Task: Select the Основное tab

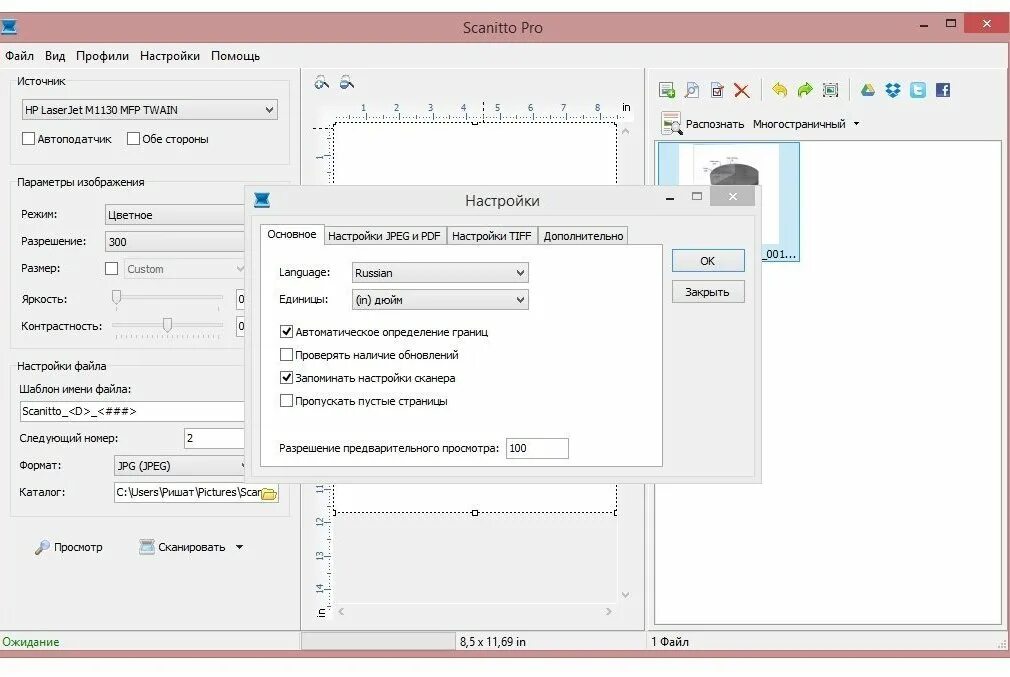Action: [292, 234]
